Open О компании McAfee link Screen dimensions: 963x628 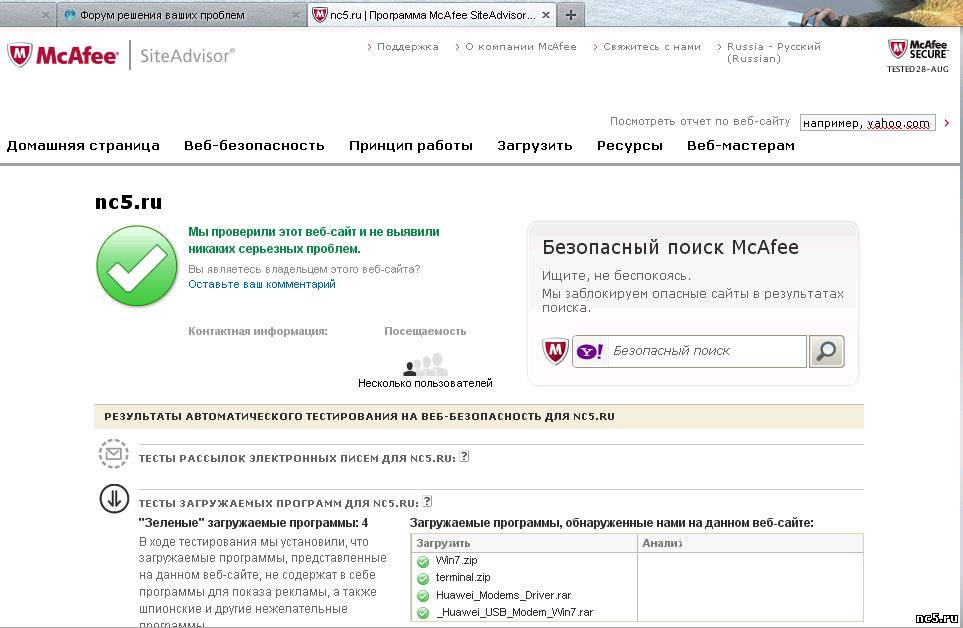pos(521,47)
